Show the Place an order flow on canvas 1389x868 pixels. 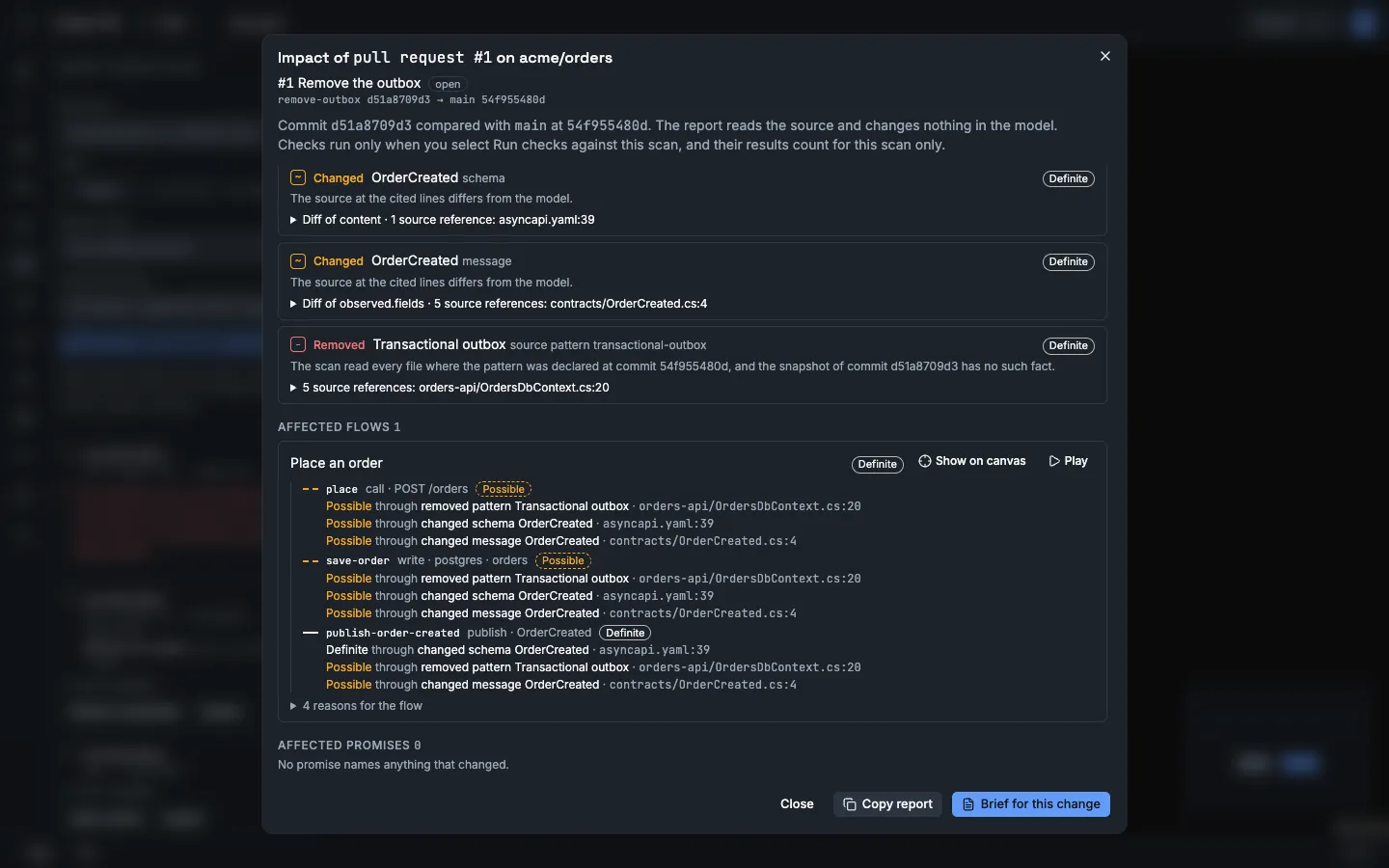[972, 461]
